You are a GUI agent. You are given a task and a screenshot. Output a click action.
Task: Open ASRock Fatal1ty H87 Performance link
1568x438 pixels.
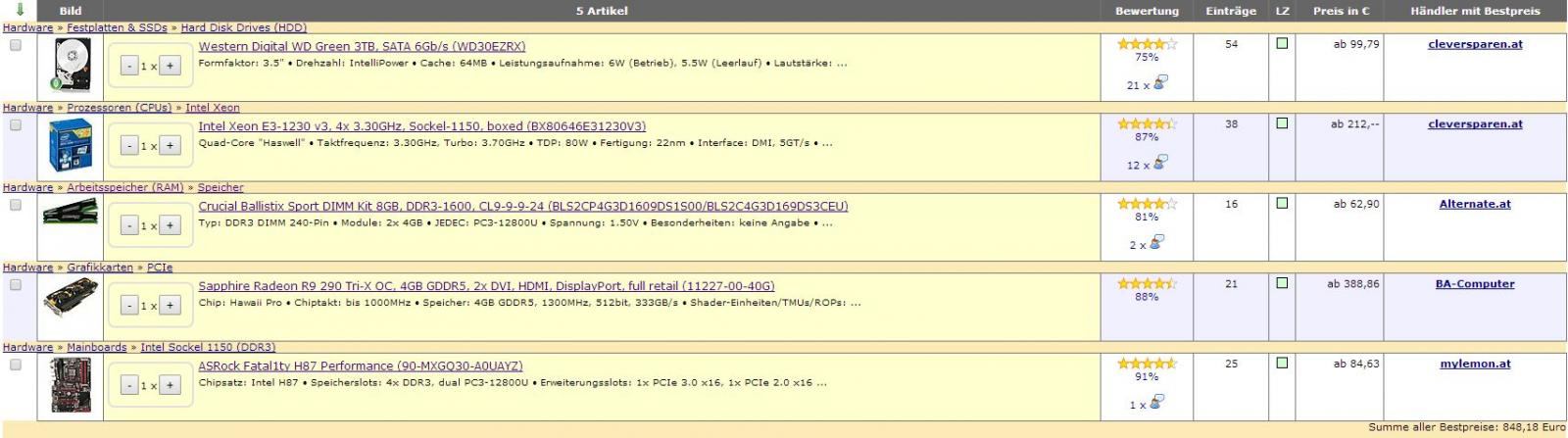(361, 365)
